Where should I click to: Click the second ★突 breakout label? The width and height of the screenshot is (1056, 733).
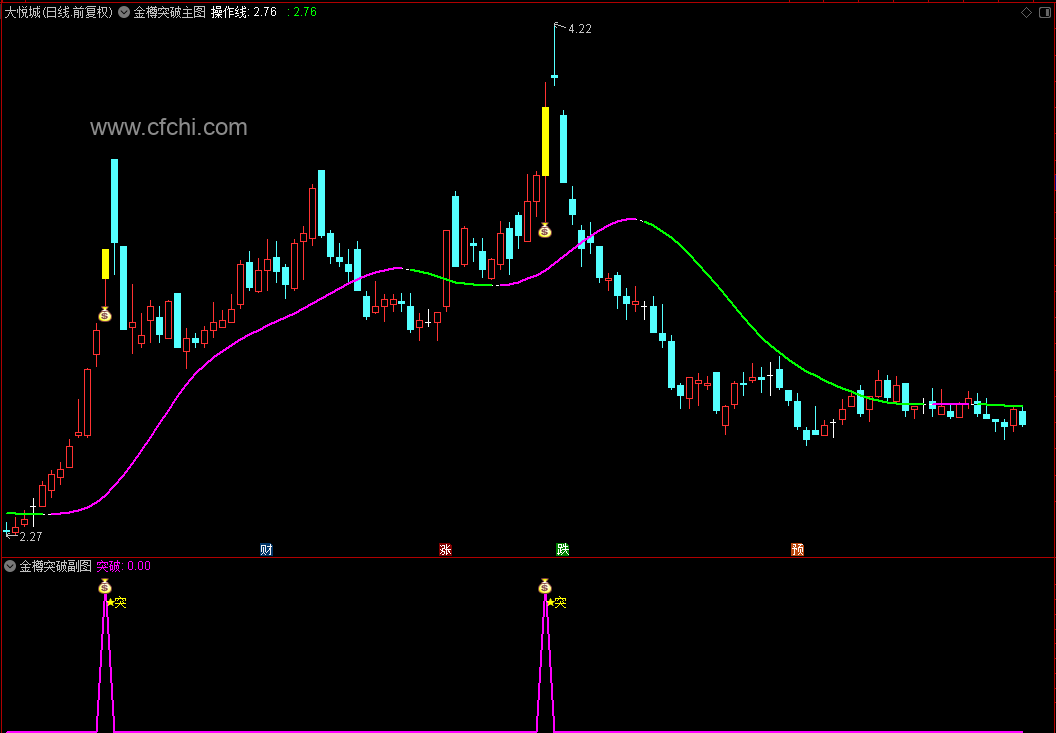pyautogui.click(x=556, y=602)
